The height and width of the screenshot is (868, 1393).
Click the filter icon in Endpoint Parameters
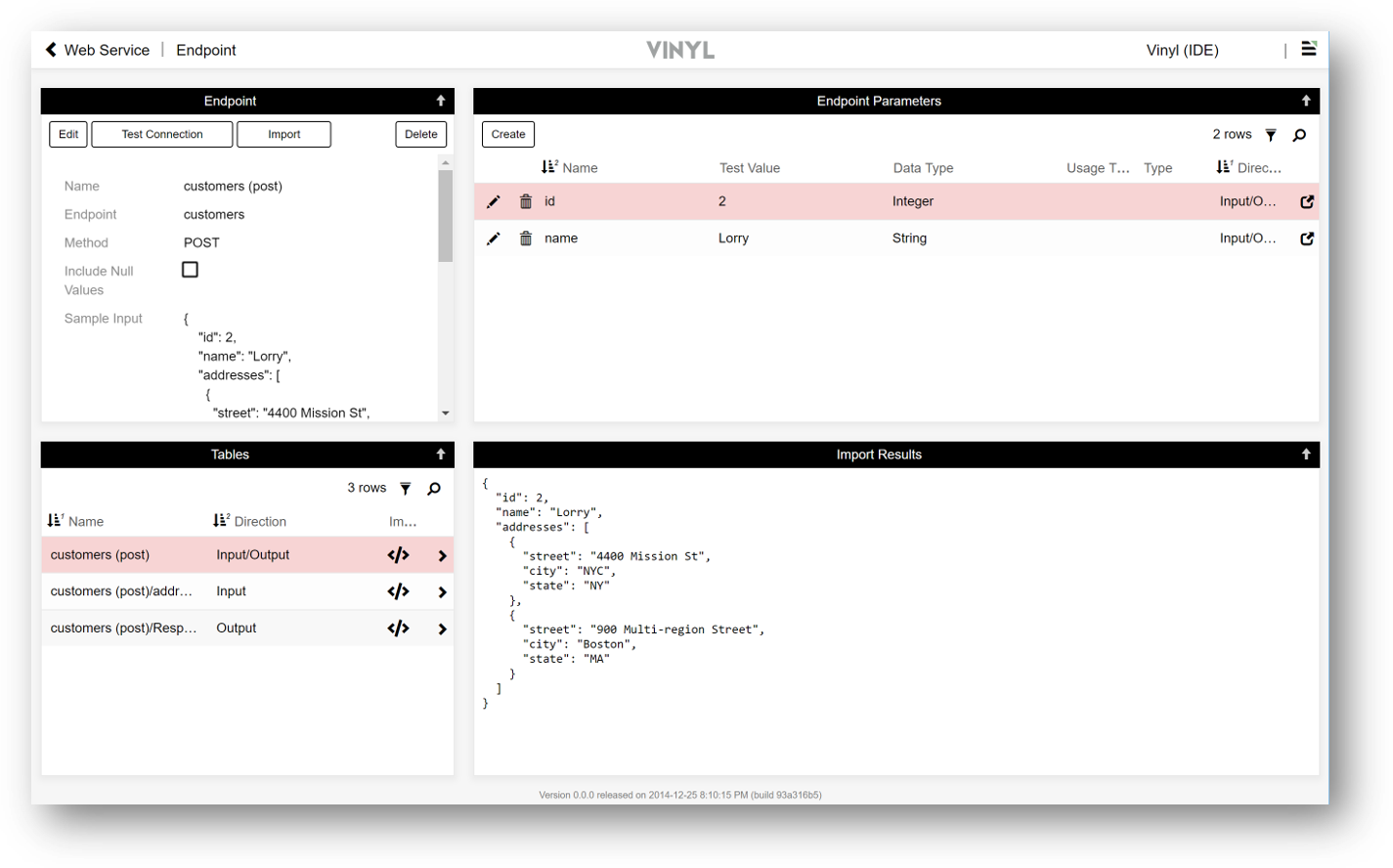1271,135
